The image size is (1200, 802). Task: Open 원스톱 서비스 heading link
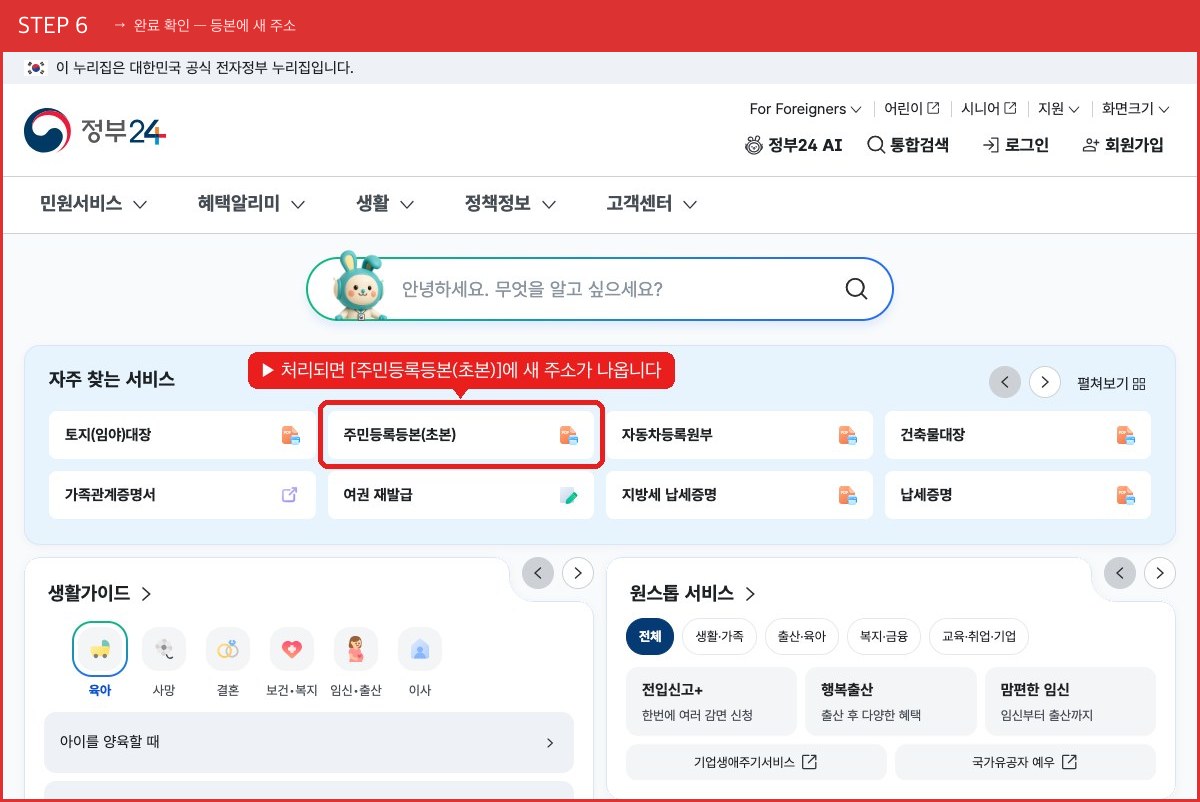(692, 593)
